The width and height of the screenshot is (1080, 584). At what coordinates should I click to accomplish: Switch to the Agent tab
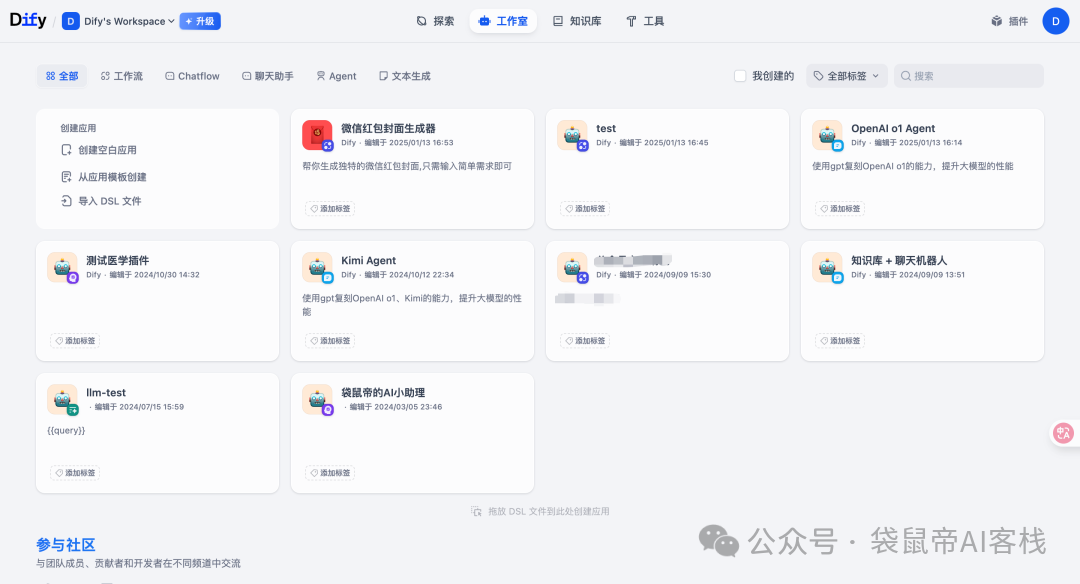(336, 75)
